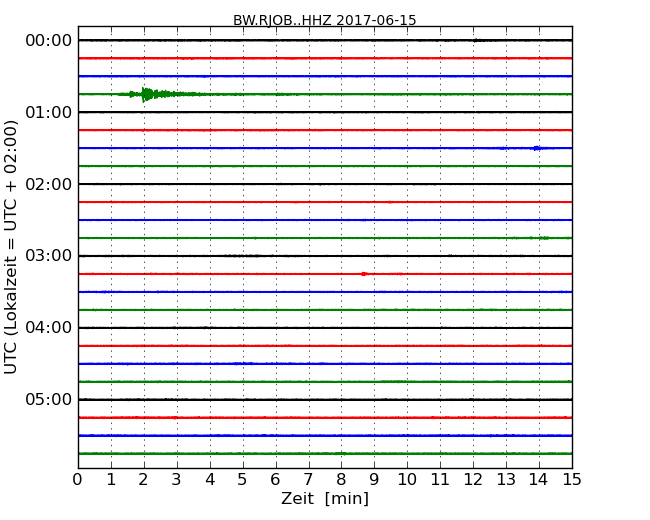Click the x-axis label Zeit [min]
Screen dimensions: 650x520
tap(325, 498)
